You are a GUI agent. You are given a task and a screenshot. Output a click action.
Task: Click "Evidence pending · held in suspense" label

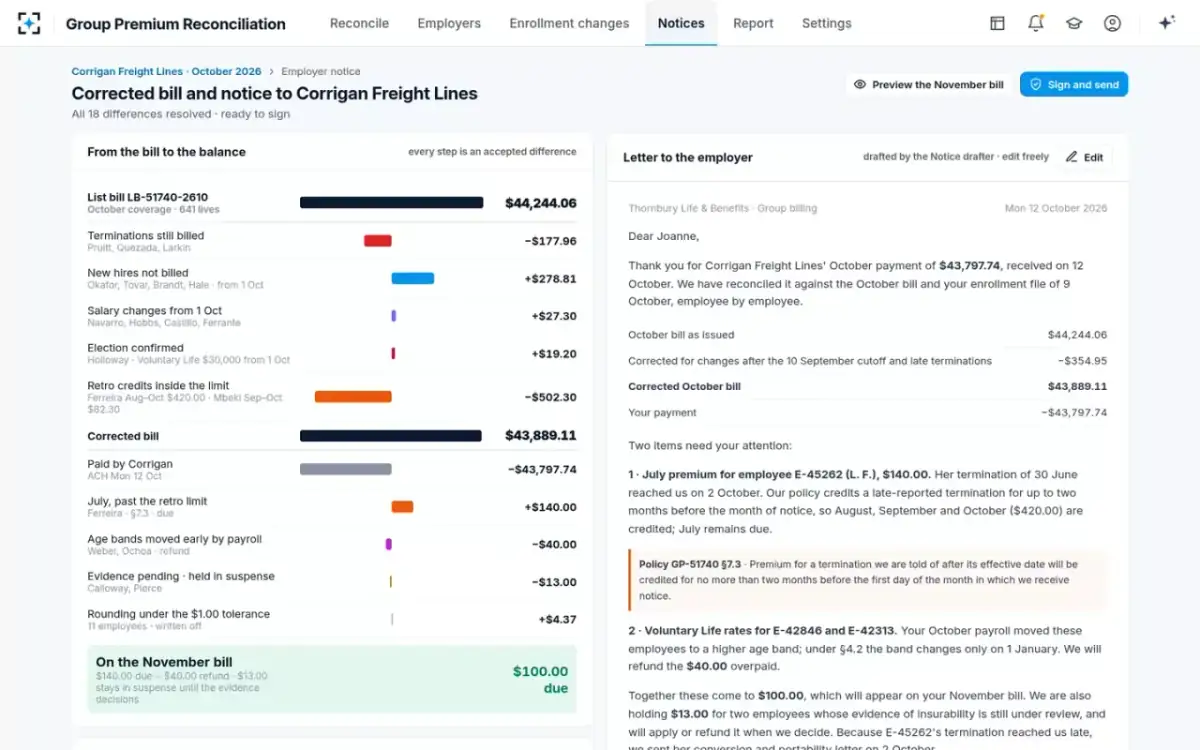(x=181, y=576)
